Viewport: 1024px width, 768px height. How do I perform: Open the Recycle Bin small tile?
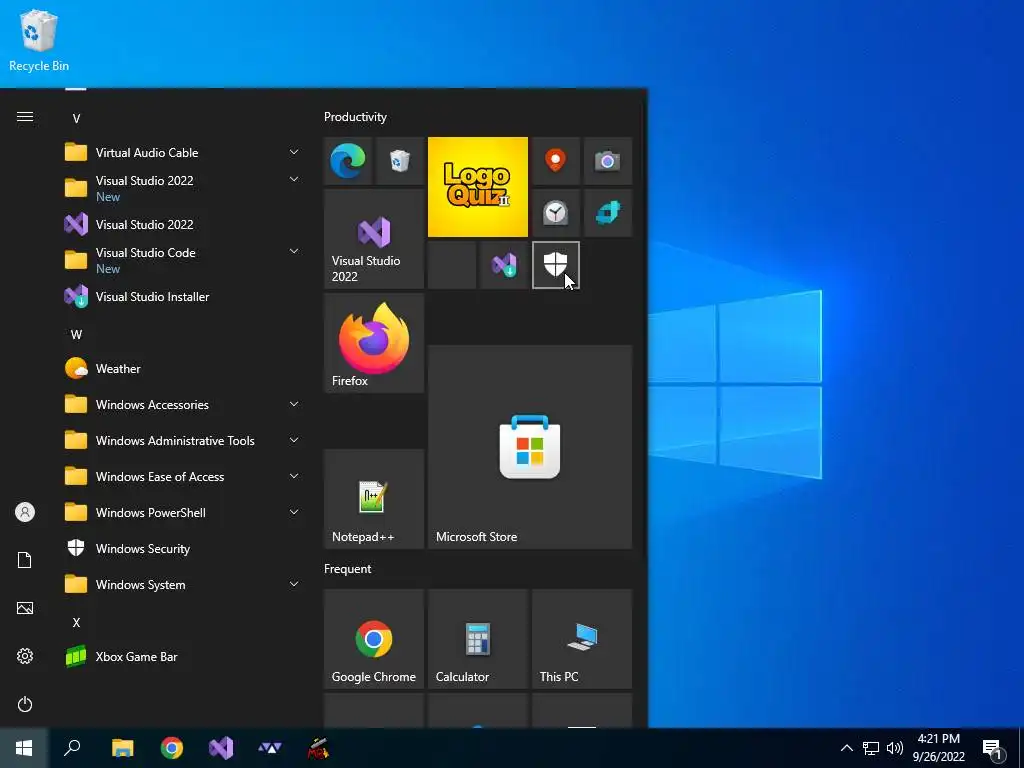click(x=400, y=161)
